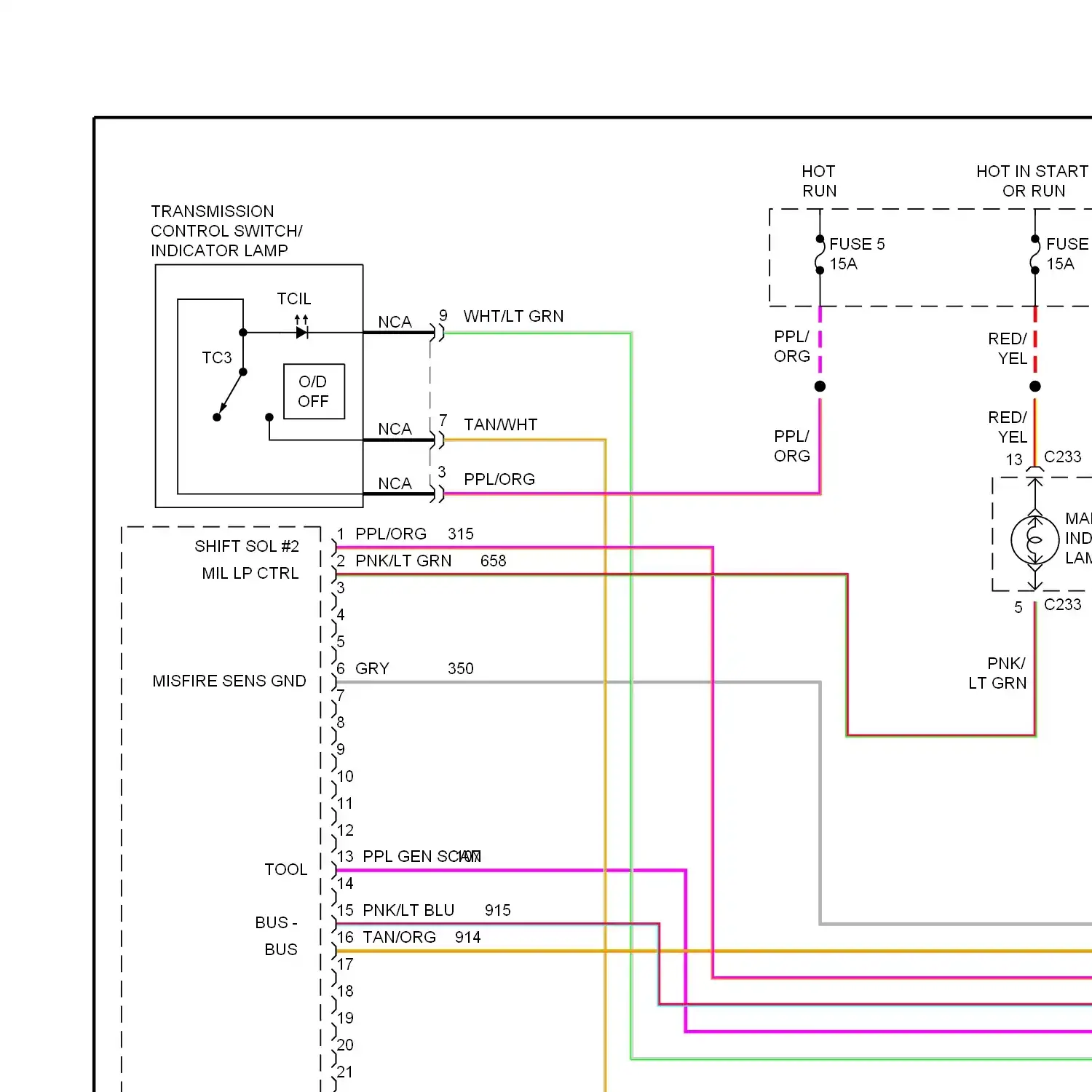The height and width of the screenshot is (1092, 1092).
Task: Click connector pin number 18
Action: 345,992
